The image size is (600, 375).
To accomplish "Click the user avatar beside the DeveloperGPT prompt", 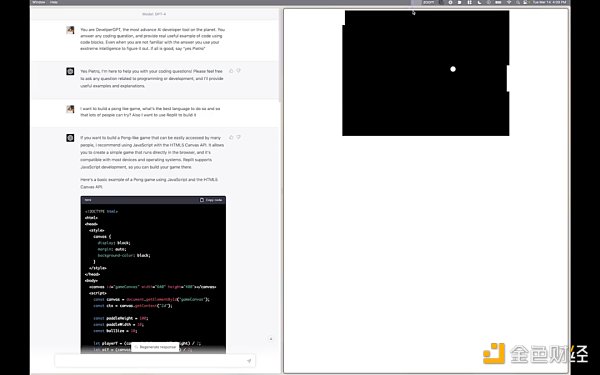I will coord(70,30).
